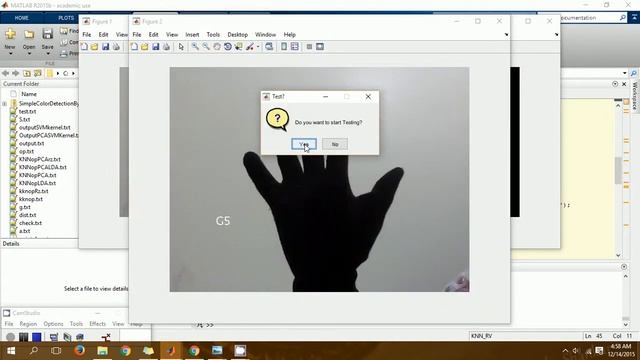Click New Figure icon in Figure 1 toolbar
Screen dimensions: 640x360
[84, 47]
